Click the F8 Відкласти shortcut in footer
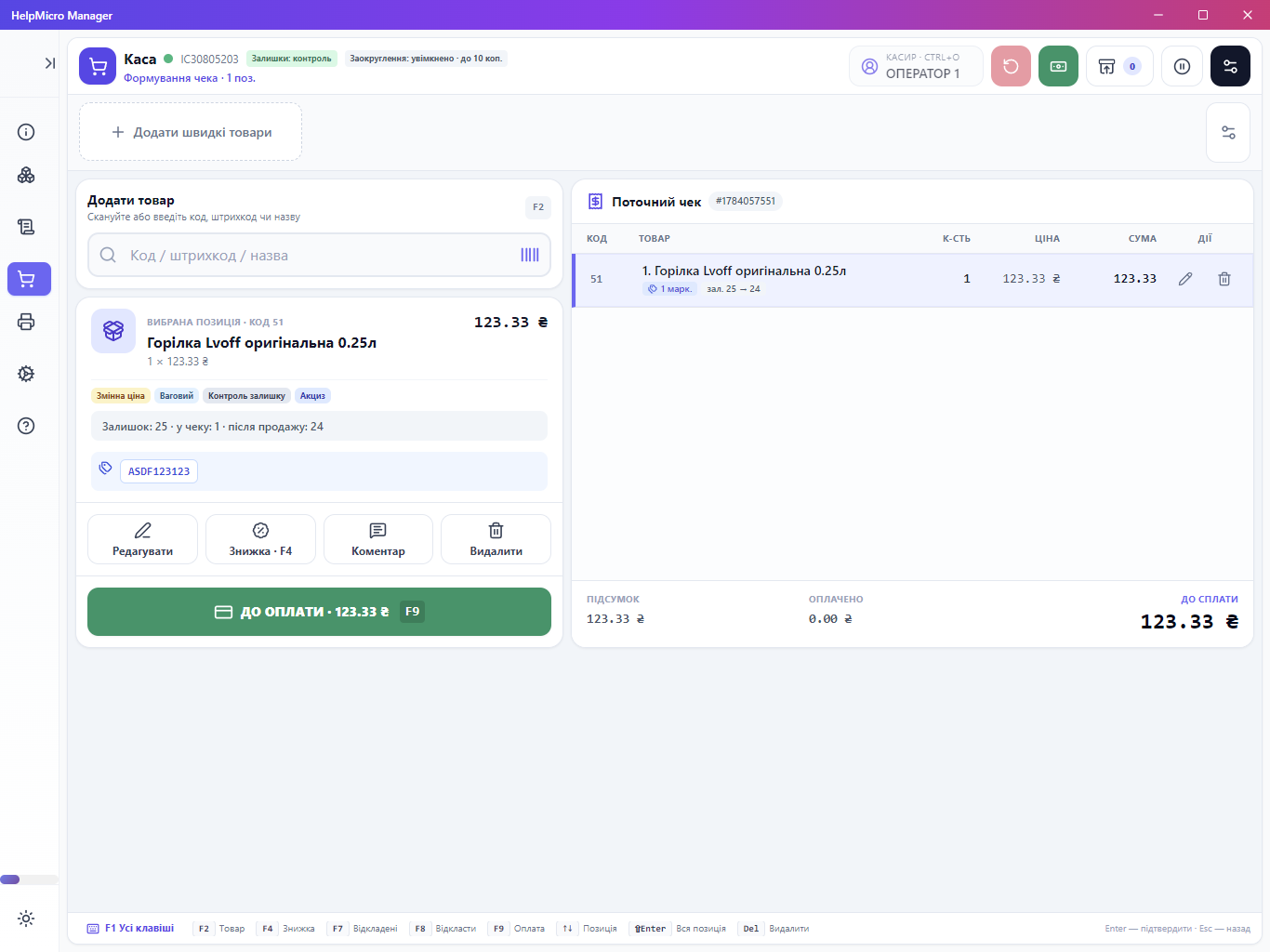This screenshot has height=952, width=1270. tap(444, 928)
